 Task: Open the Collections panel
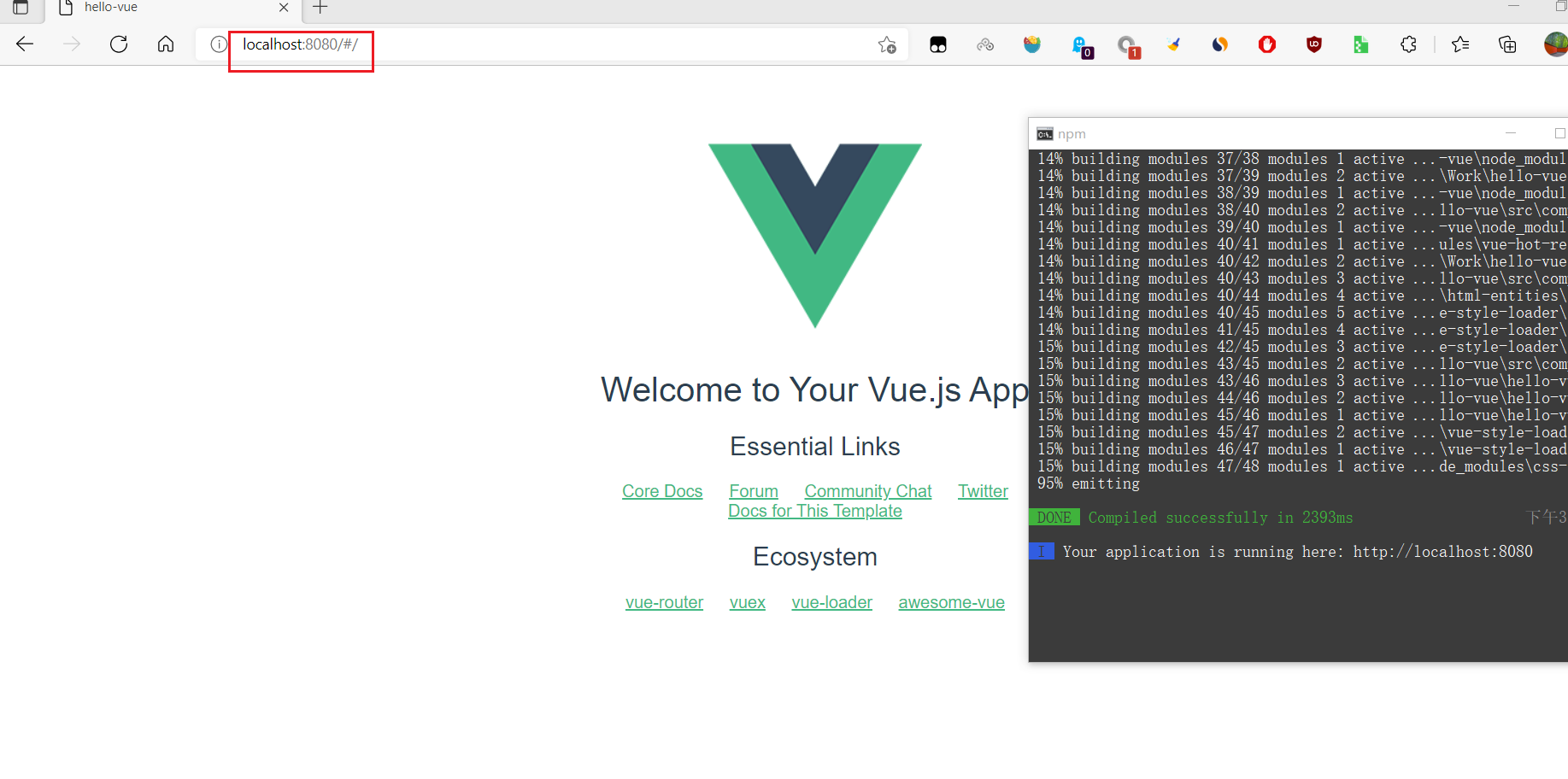point(1507,44)
